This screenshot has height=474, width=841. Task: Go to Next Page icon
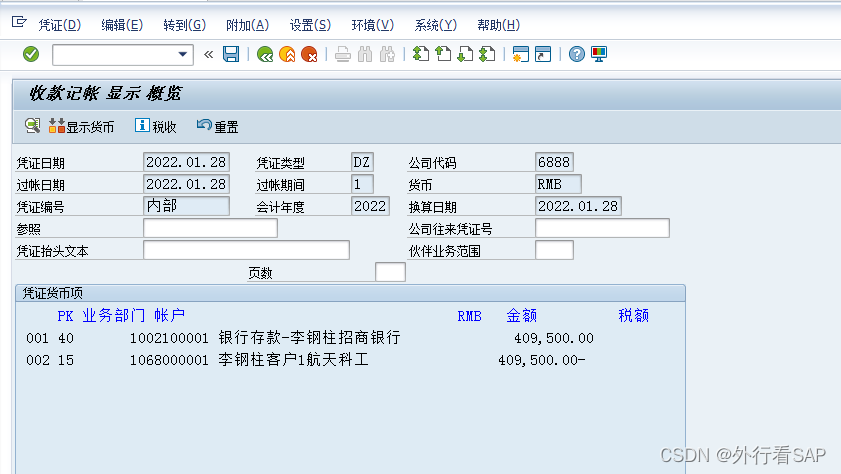(465, 54)
